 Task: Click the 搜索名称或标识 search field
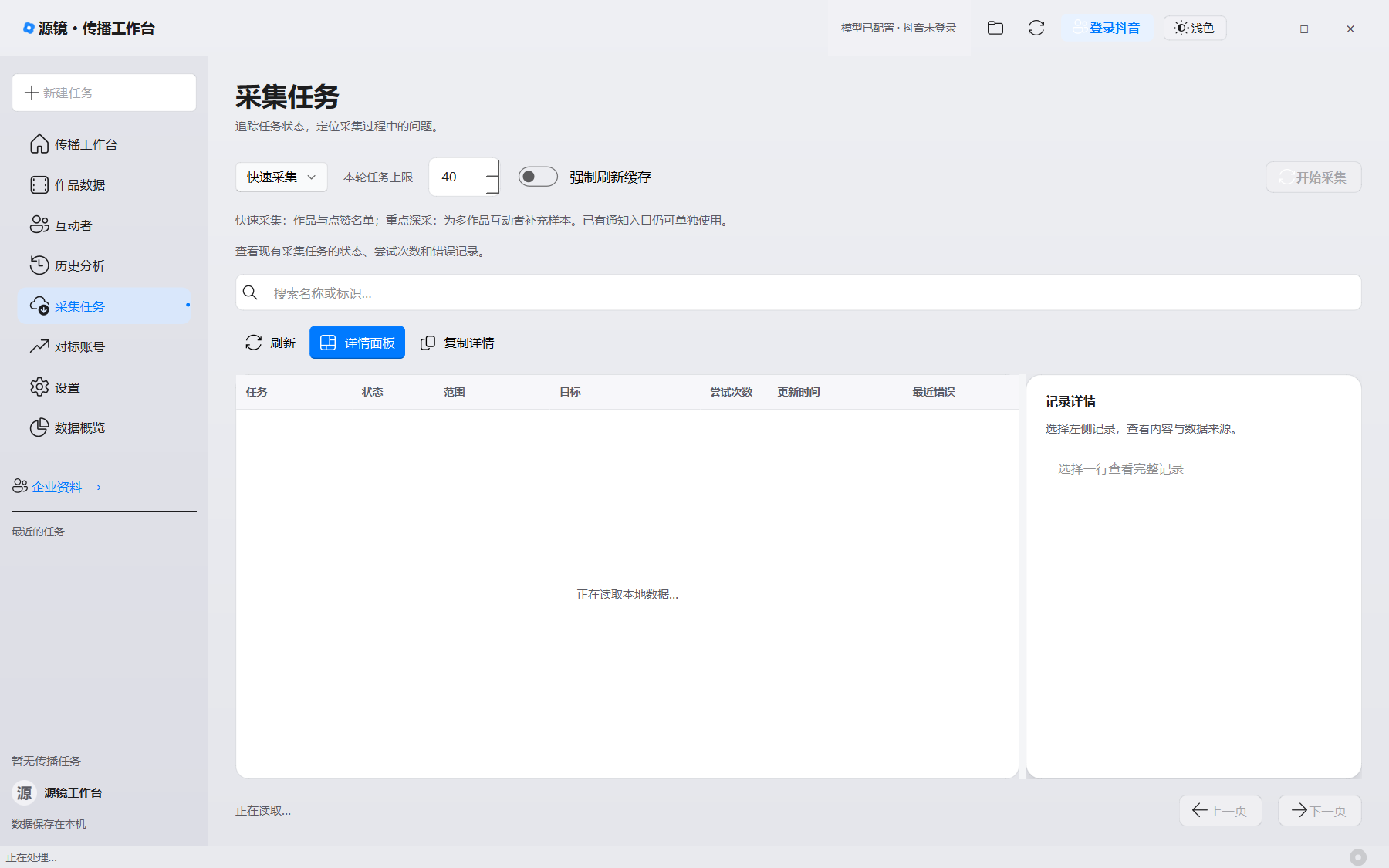799,293
